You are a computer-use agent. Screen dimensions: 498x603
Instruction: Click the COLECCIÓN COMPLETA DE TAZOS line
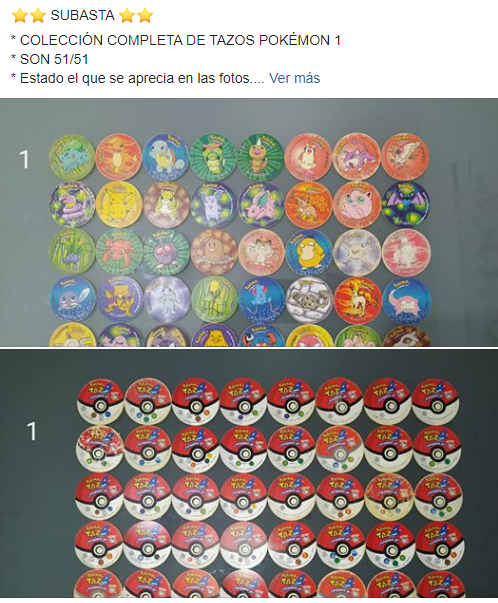[176, 40]
